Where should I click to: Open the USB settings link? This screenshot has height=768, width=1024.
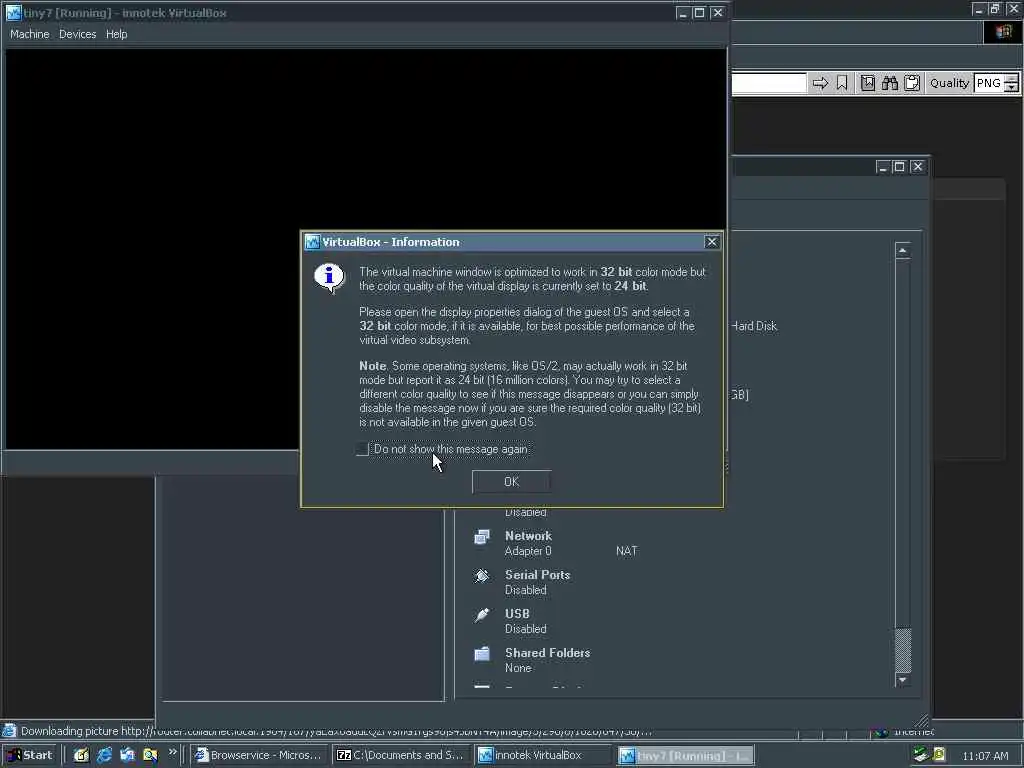[517, 614]
